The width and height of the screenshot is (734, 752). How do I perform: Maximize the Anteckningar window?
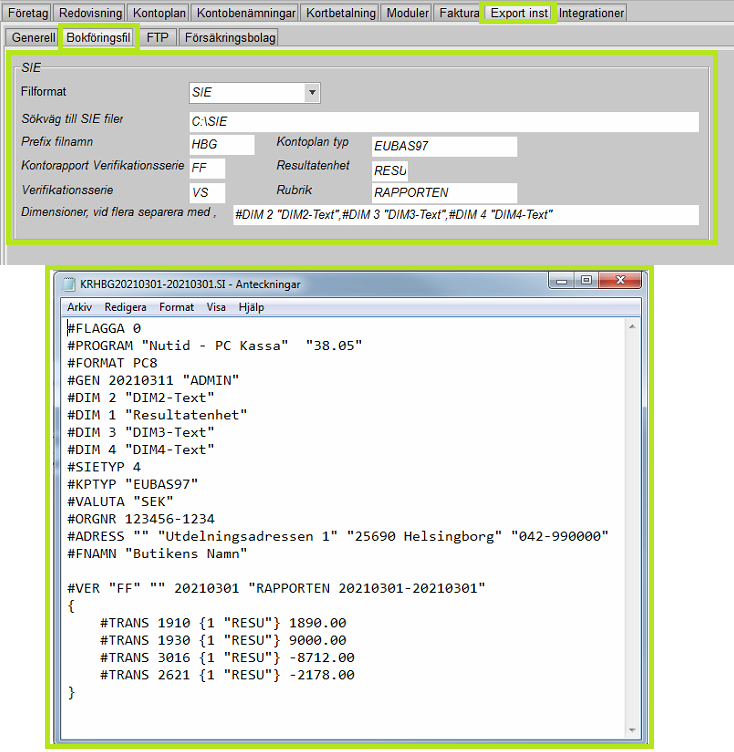coord(586,282)
